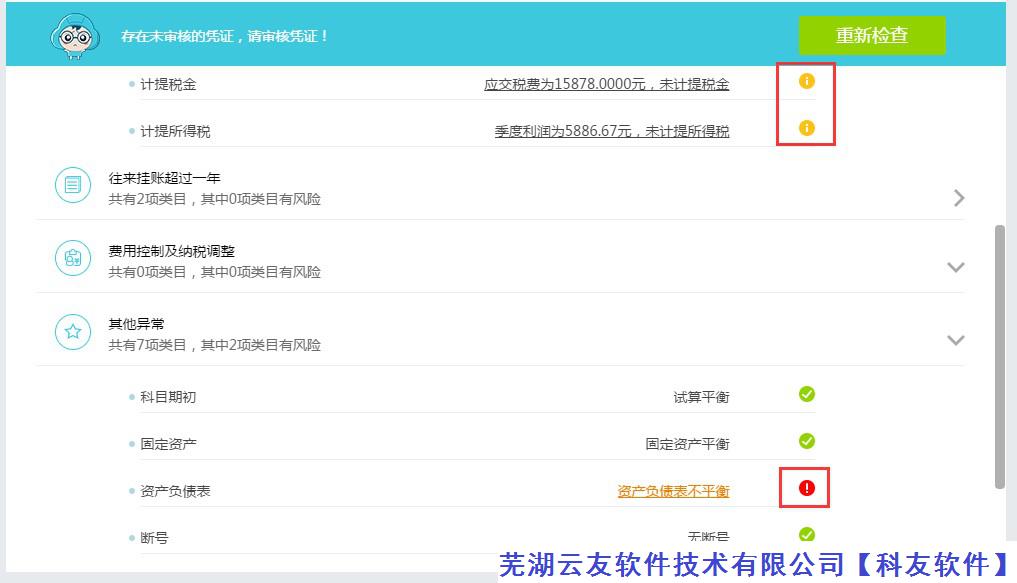The width and height of the screenshot is (1017, 583).
Task: Click the green check icon for 断号
Action: point(806,534)
